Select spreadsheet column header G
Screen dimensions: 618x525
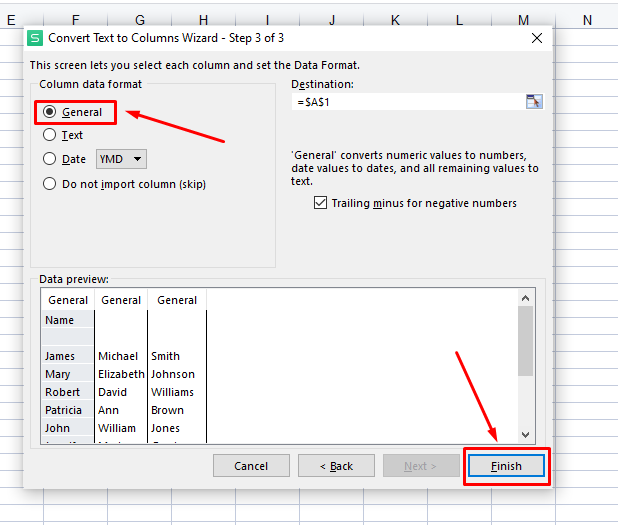pos(140,20)
